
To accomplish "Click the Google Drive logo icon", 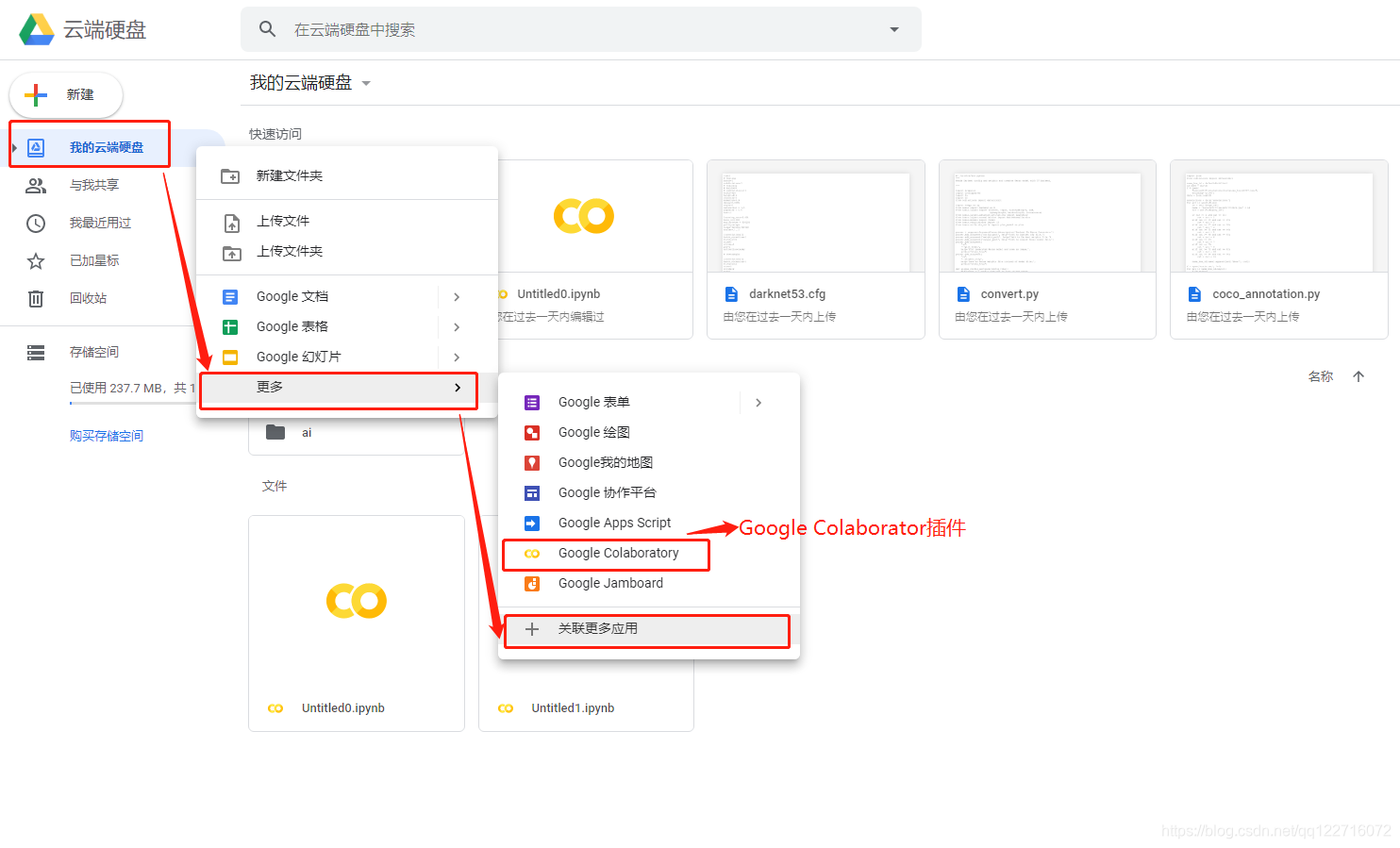I will point(37,30).
